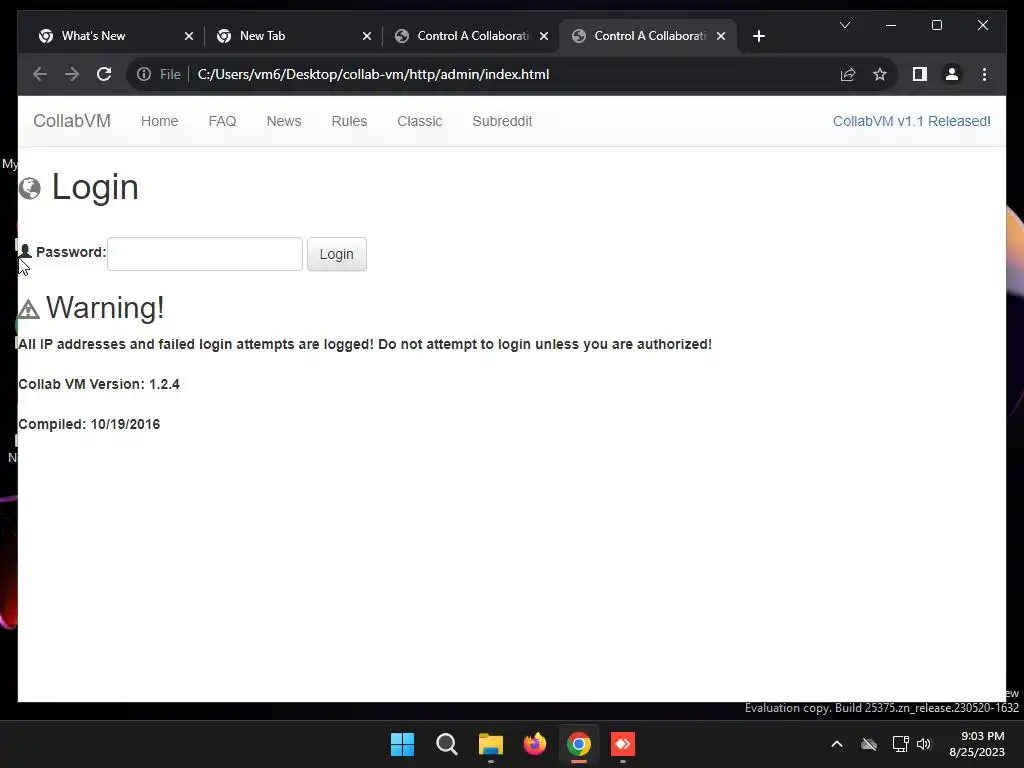Open the Chrome side panel
Viewport: 1024px width, 768px height.
click(920, 74)
